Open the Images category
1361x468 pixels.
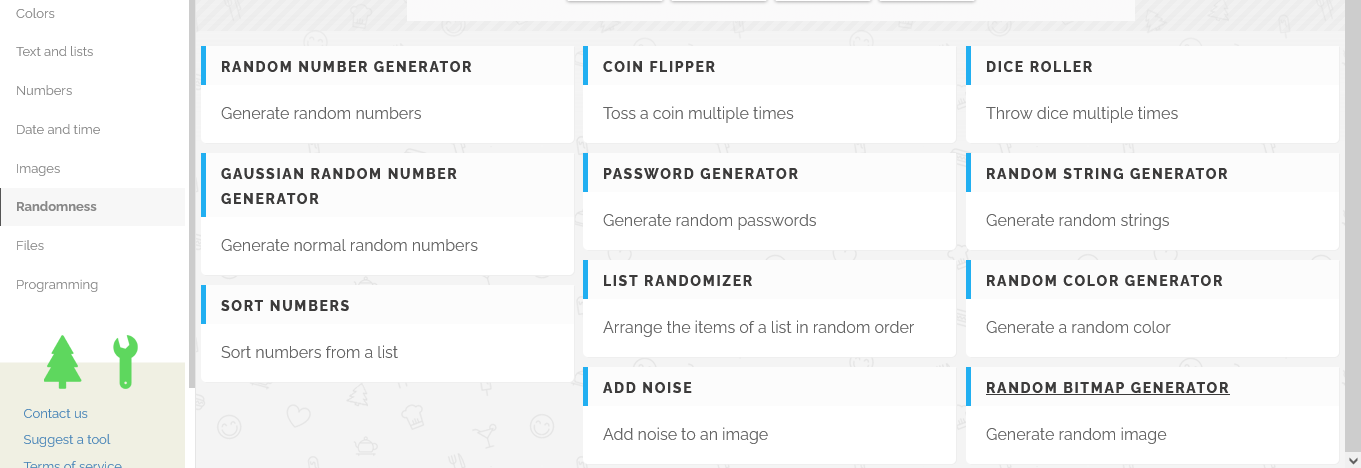coord(38,169)
